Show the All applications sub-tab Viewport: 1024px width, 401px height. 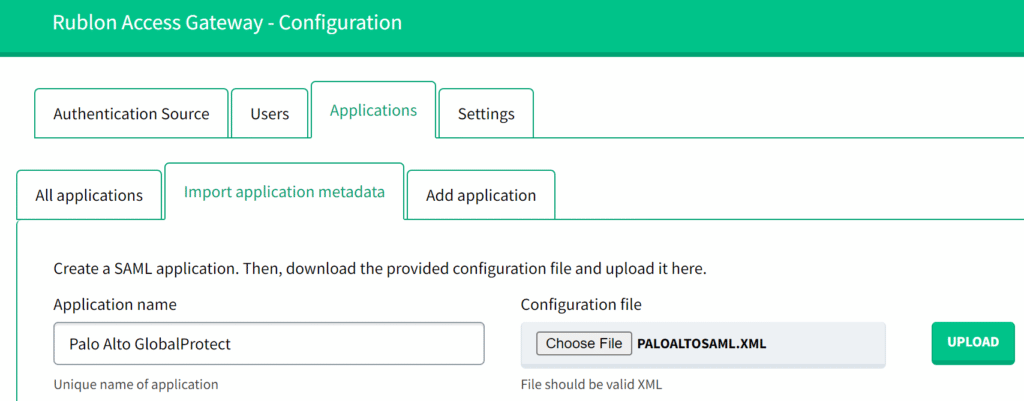point(89,195)
